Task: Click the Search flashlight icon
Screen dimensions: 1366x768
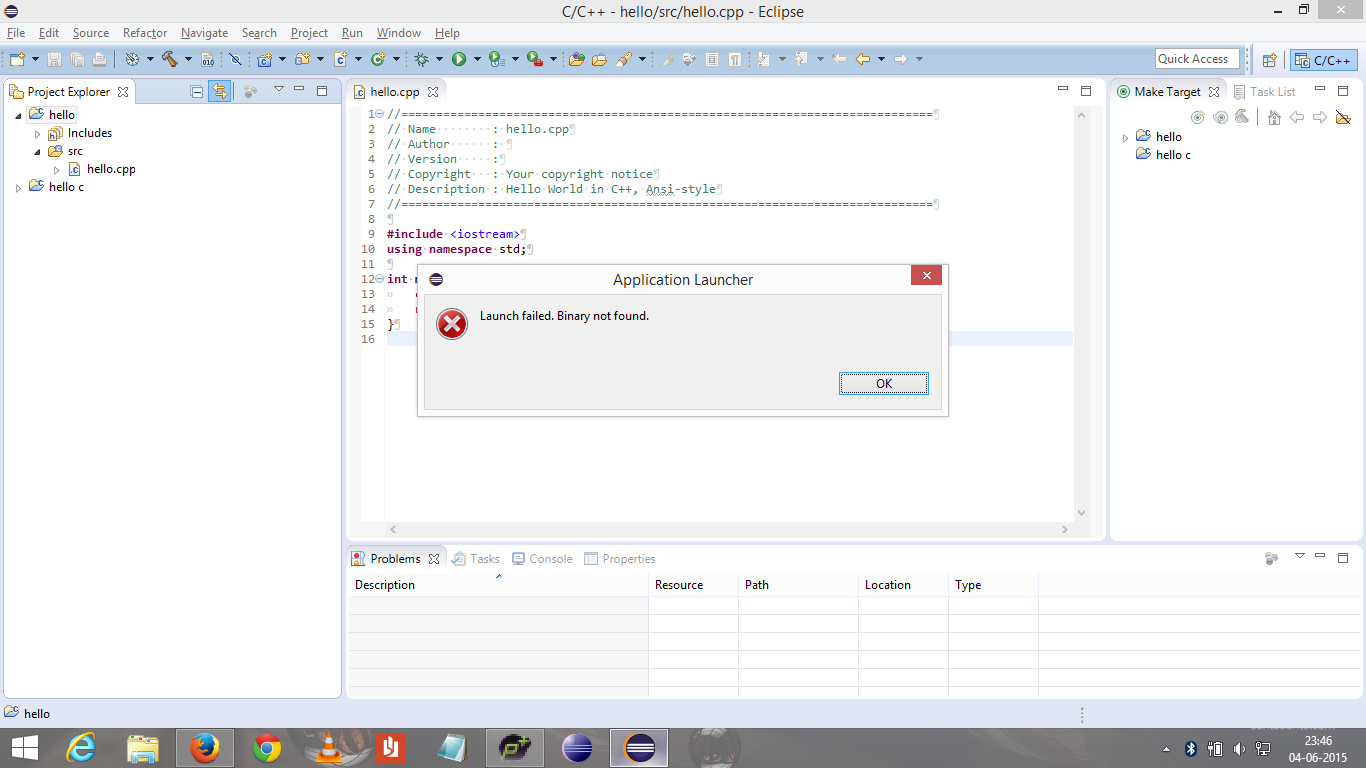Action: [624, 60]
